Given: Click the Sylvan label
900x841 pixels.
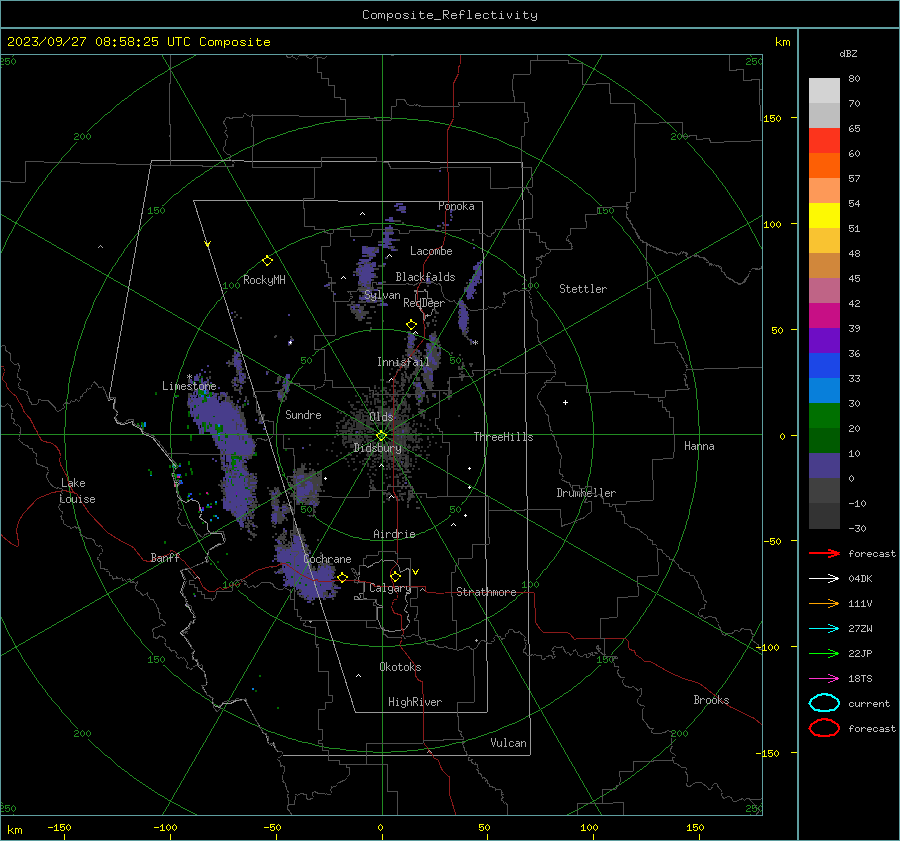Looking at the screenshot, I should [x=382, y=295].
